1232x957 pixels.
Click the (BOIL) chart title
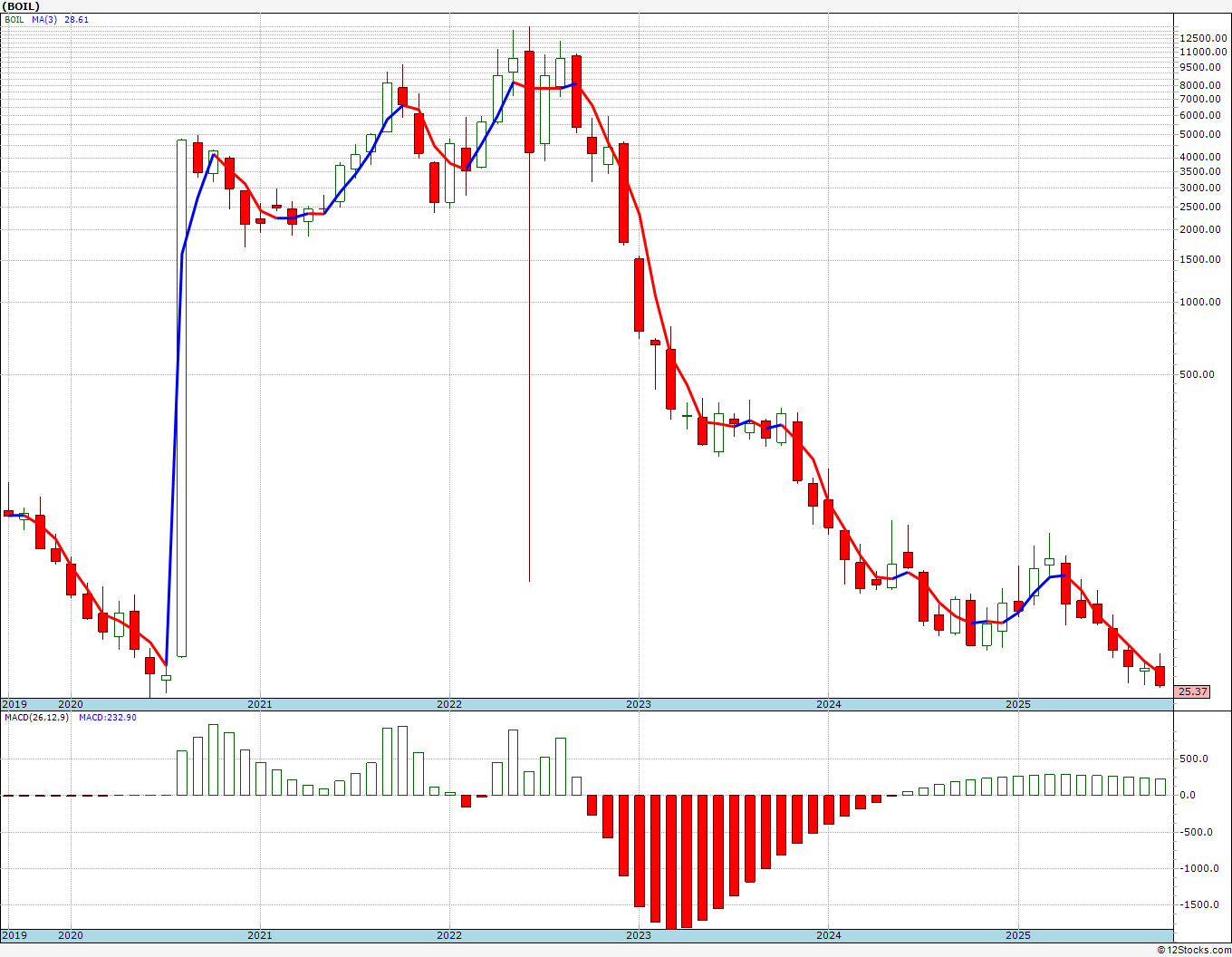click(x=22, y=6)
